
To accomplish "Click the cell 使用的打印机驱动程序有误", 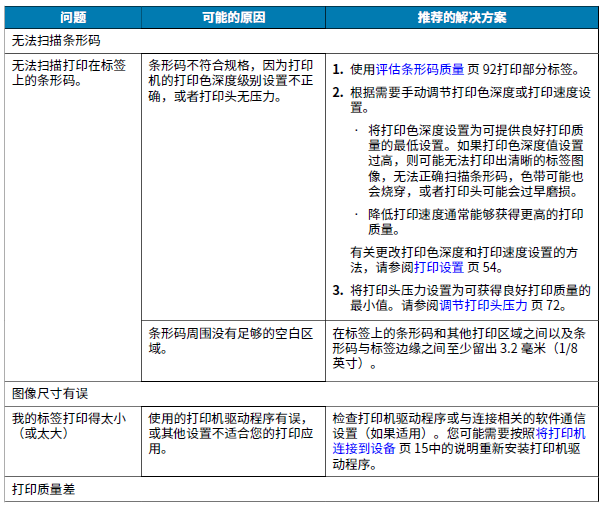I will click(x=233, y=441).
